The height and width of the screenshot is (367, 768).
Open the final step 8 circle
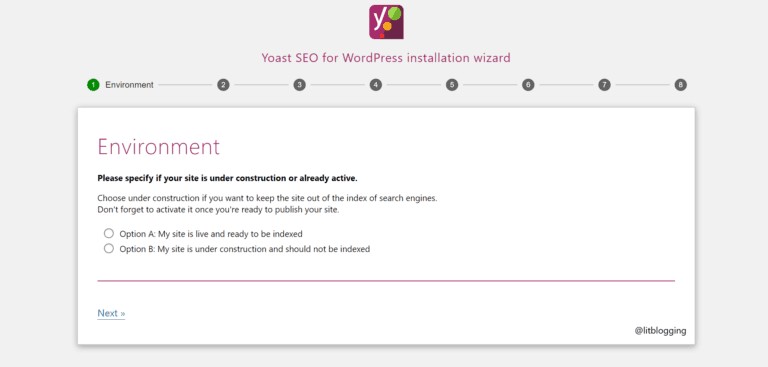coord(680,85)
